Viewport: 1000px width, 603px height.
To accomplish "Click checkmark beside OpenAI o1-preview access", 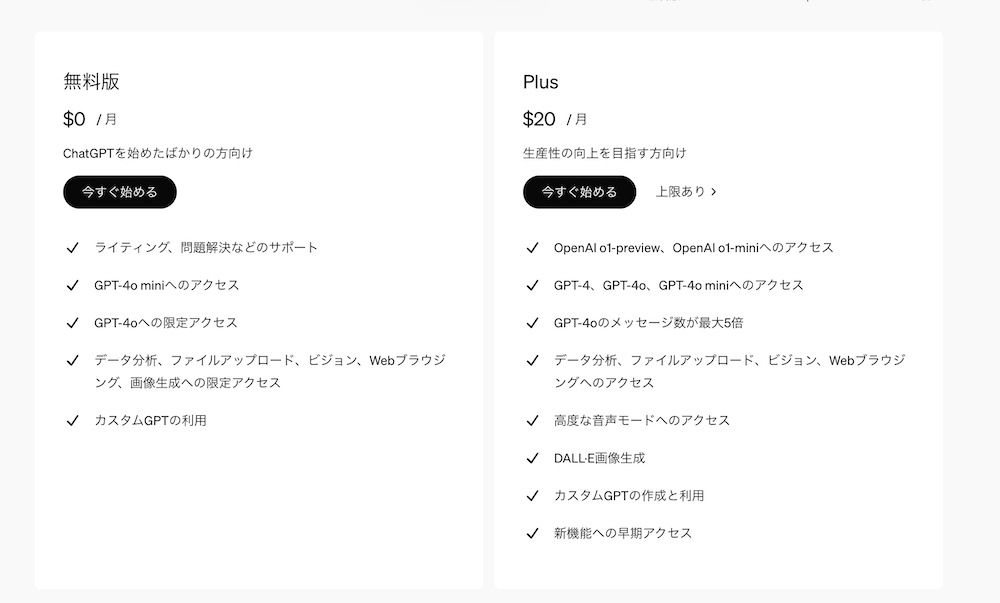I will 532,247.
